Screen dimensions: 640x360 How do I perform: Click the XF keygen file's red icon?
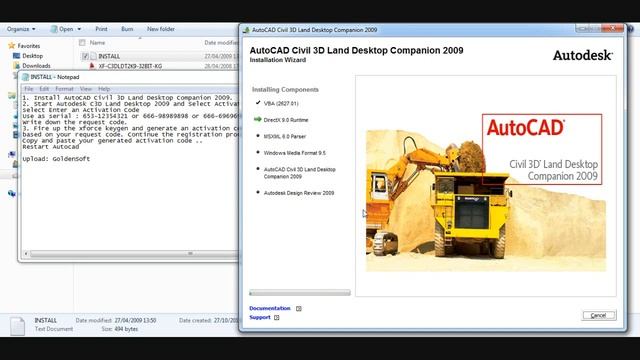click(x=92, y=66)
